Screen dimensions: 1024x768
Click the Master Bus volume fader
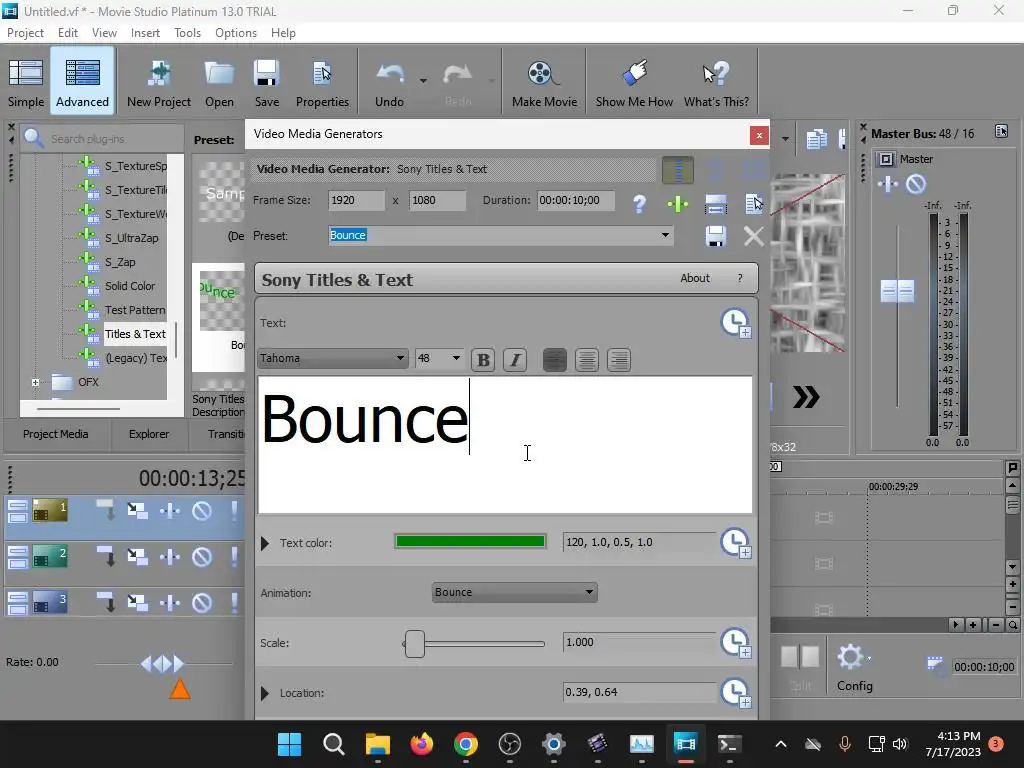(897, 291)
